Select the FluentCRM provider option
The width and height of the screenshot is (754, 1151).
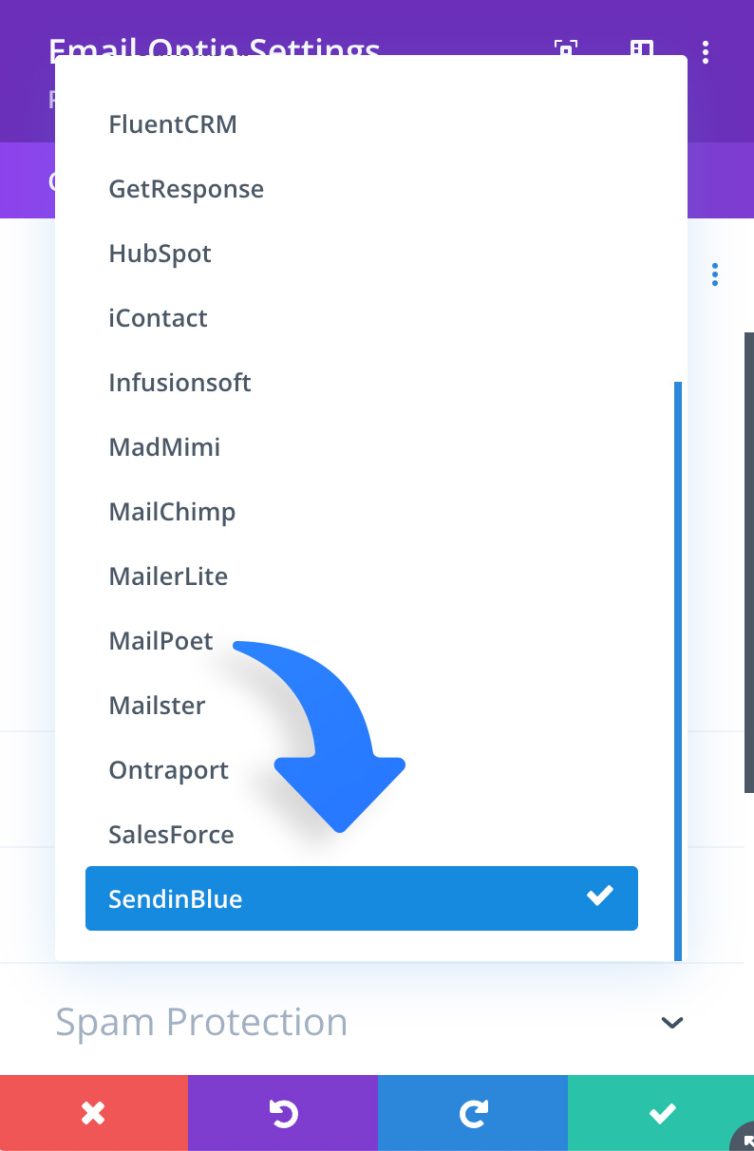tap(172, 124)
